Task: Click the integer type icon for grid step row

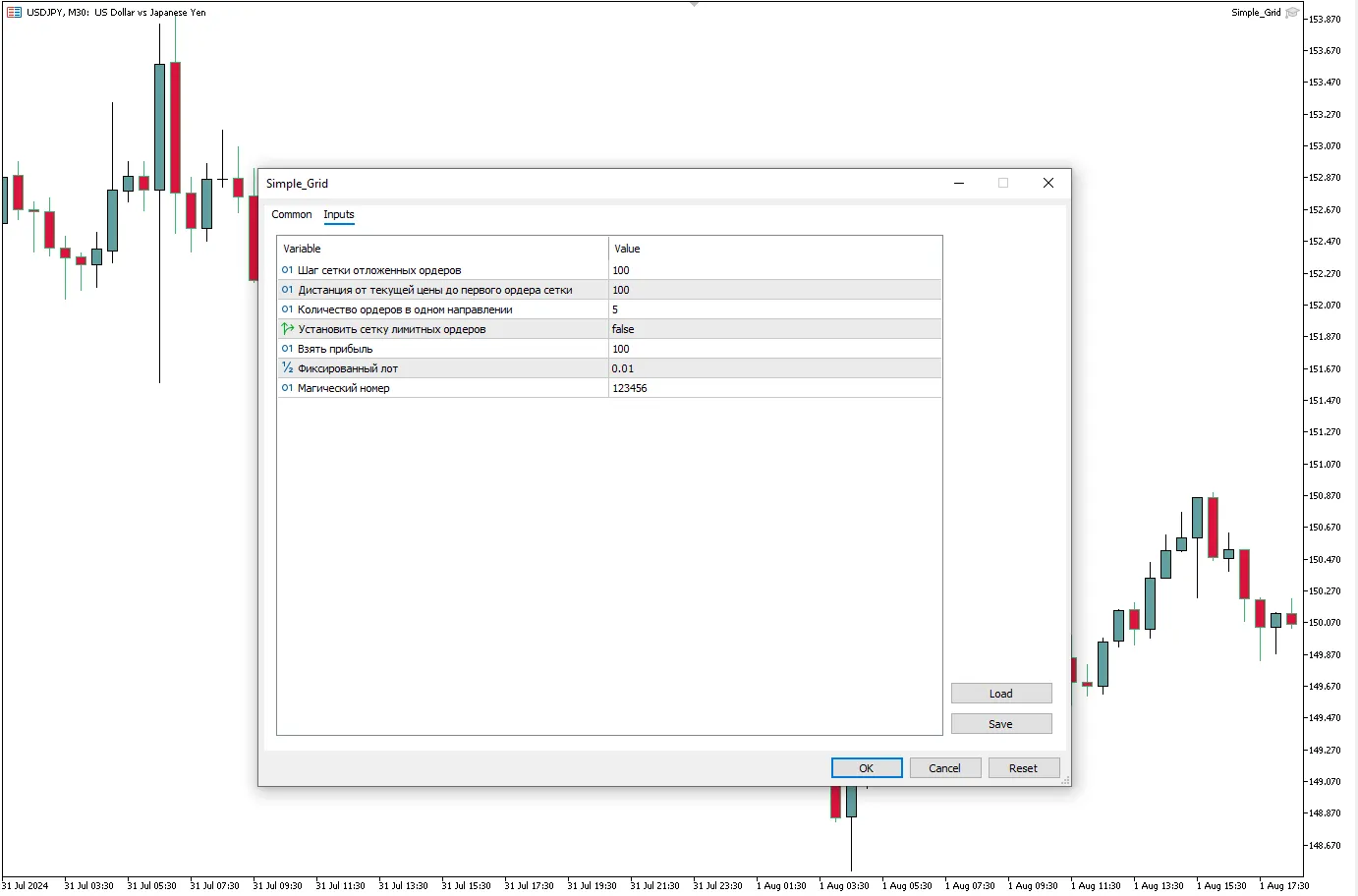Action: click(287, 270)
